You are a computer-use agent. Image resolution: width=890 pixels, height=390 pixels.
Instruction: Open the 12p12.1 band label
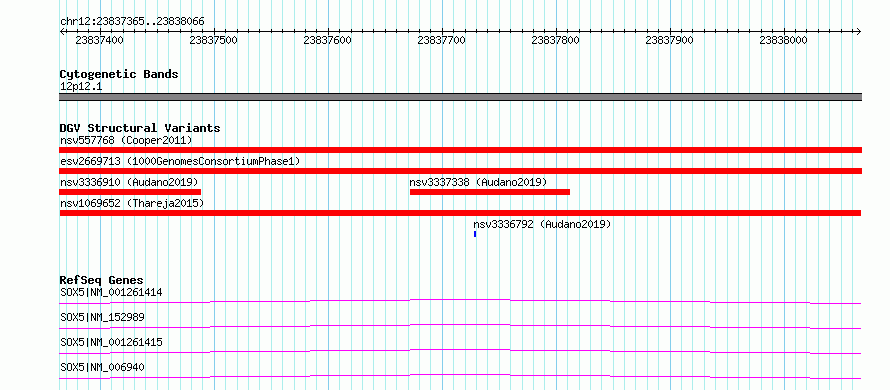click(x=81, y=86)
